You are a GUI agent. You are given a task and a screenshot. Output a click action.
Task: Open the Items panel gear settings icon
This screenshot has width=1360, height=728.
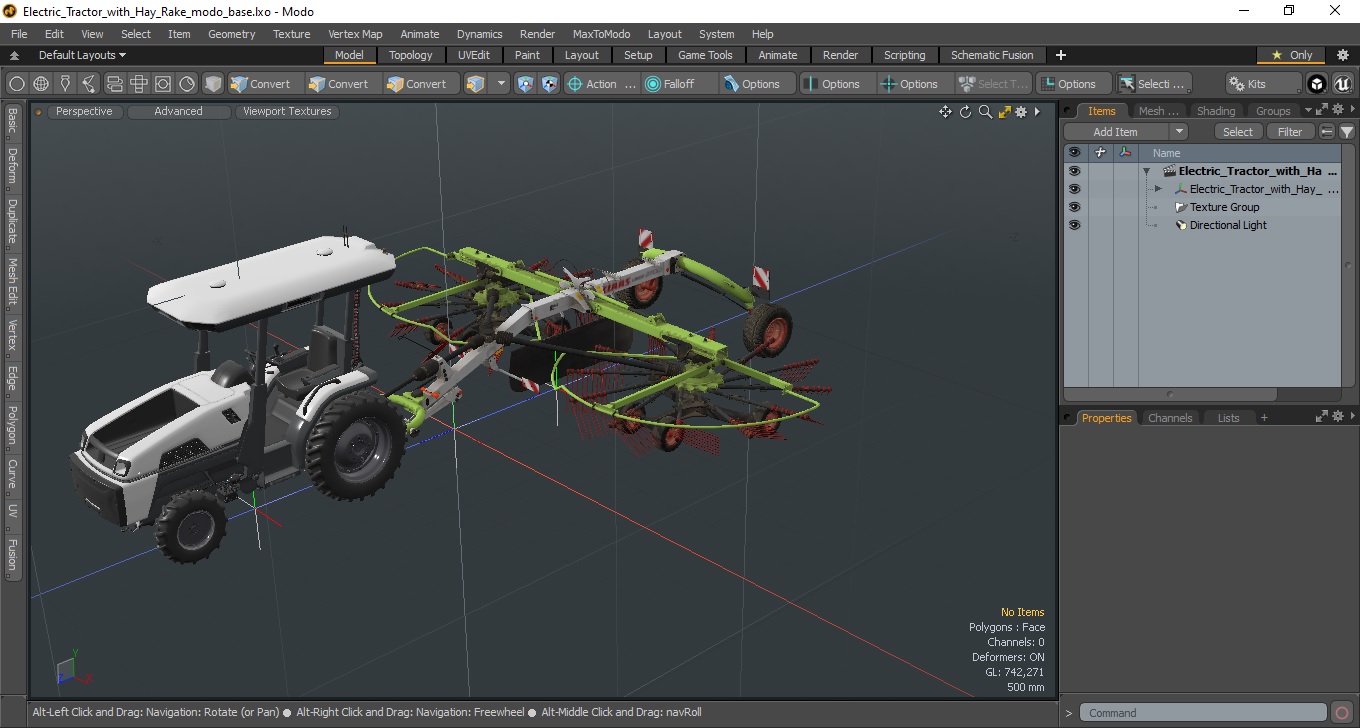pyautogui.click(x=1336, y=110)
